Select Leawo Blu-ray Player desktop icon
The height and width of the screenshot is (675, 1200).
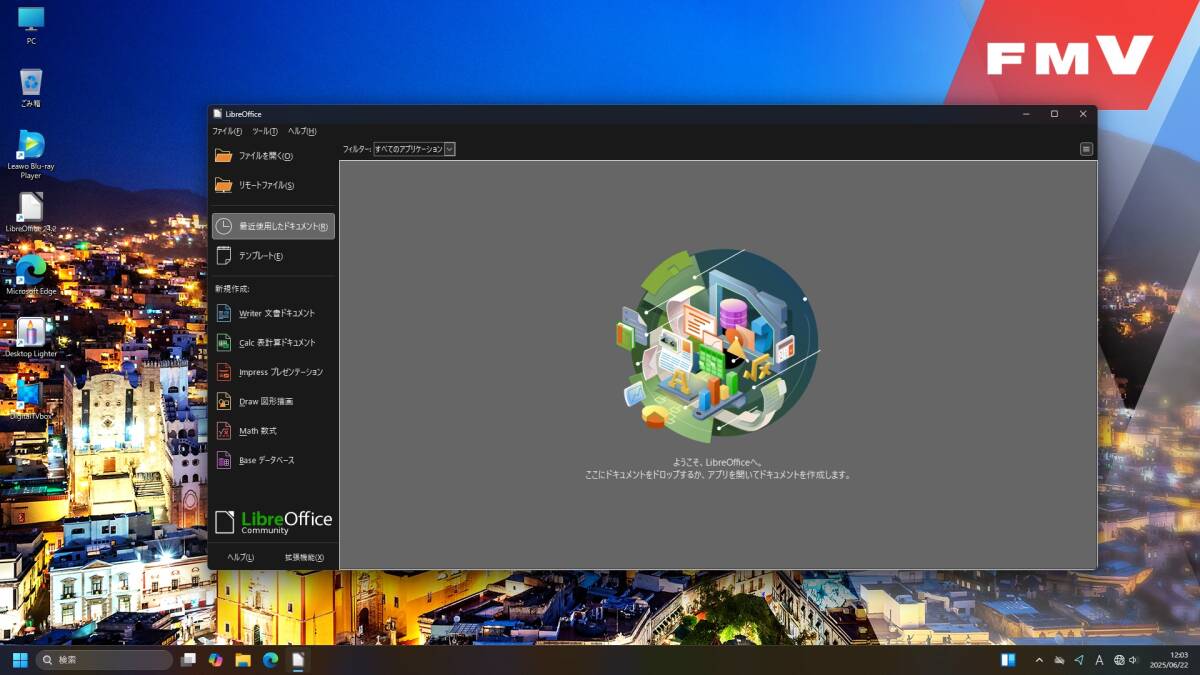pos(31,155)
